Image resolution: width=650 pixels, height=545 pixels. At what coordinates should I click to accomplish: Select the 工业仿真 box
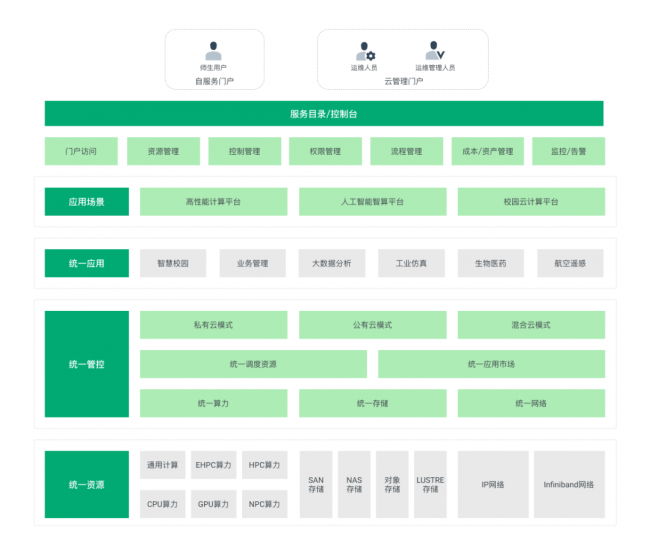[411, 263]
